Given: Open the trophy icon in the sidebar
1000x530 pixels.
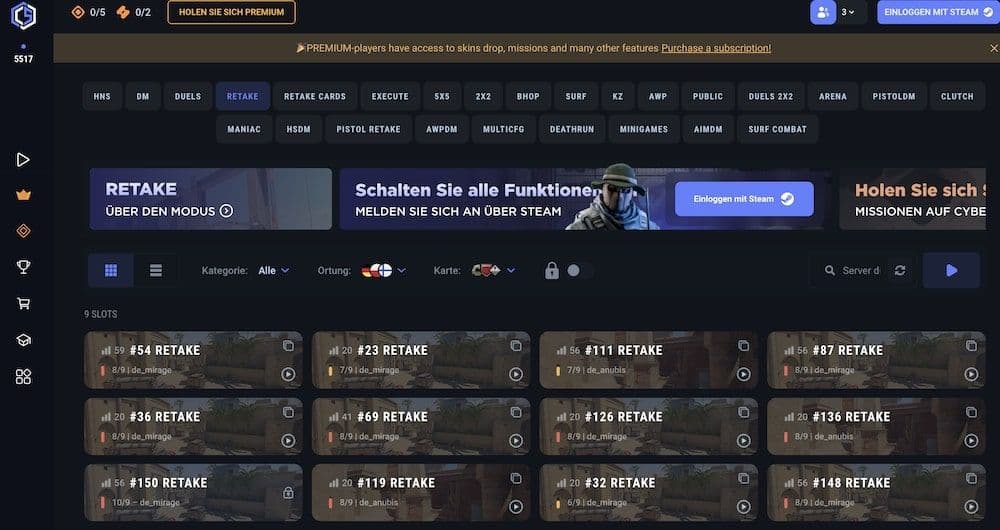Looking at the screenshot, I should (24, 267).
